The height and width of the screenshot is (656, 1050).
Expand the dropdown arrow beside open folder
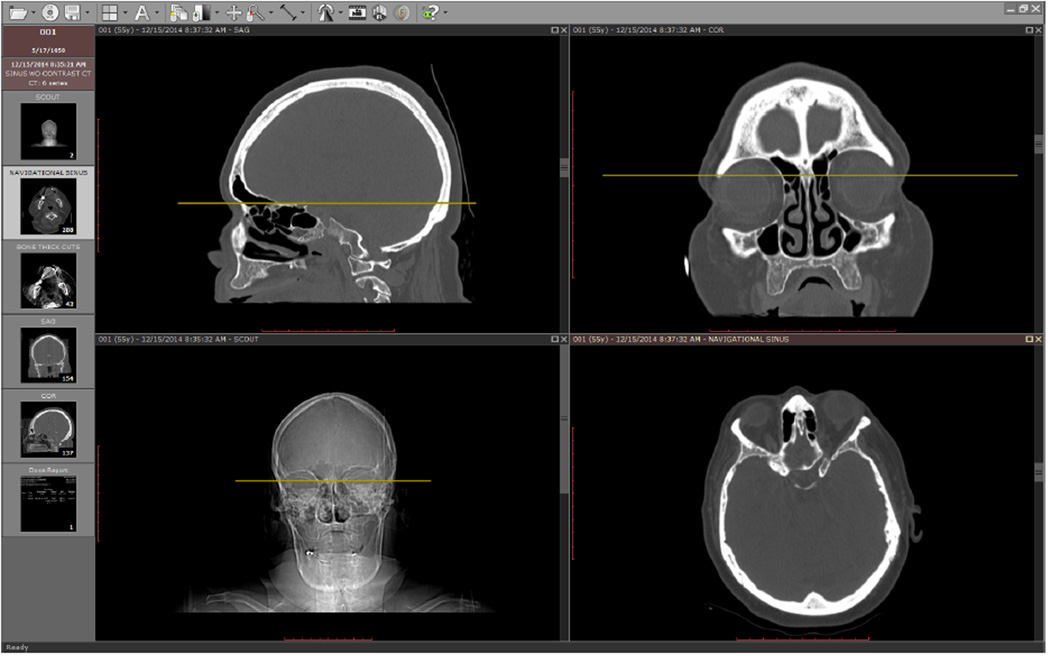coord(34,13)
